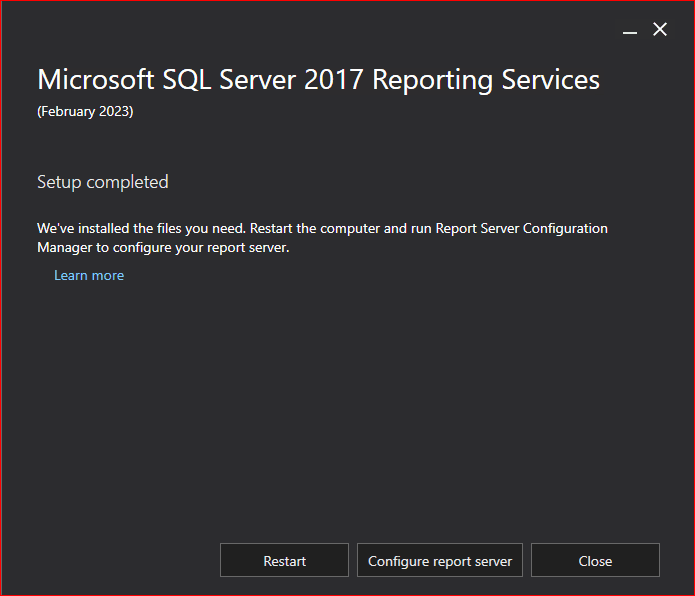
Task: Click the Close button at bottom
Action: click(595, 561)
